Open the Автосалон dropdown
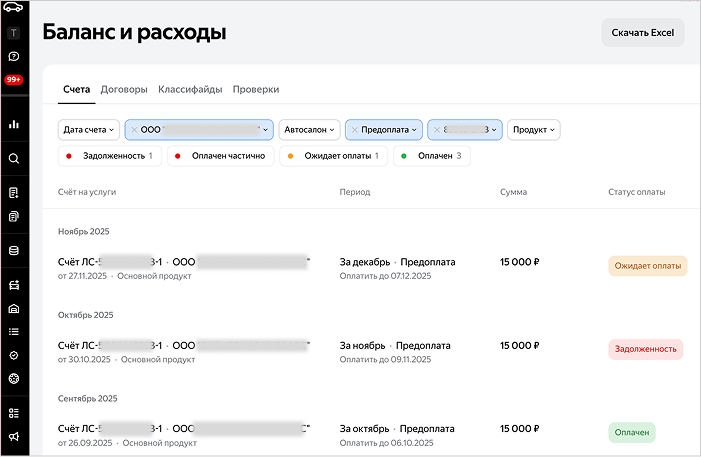The image size is (701, 457). 309,130
